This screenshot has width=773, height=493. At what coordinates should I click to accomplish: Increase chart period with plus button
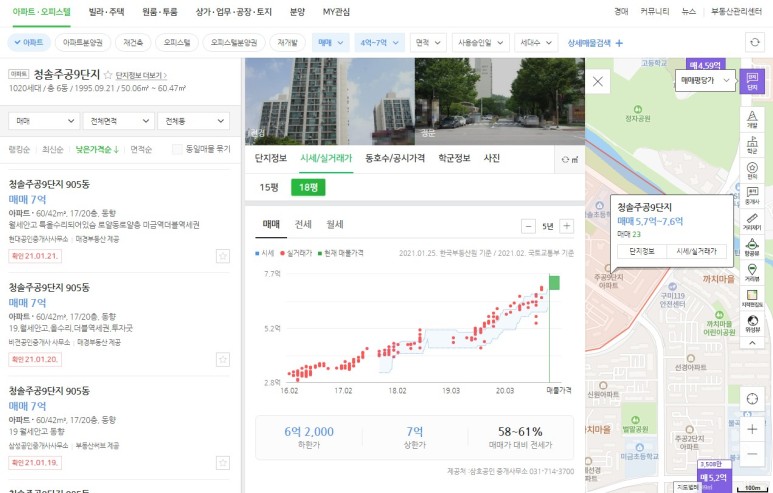566,226
